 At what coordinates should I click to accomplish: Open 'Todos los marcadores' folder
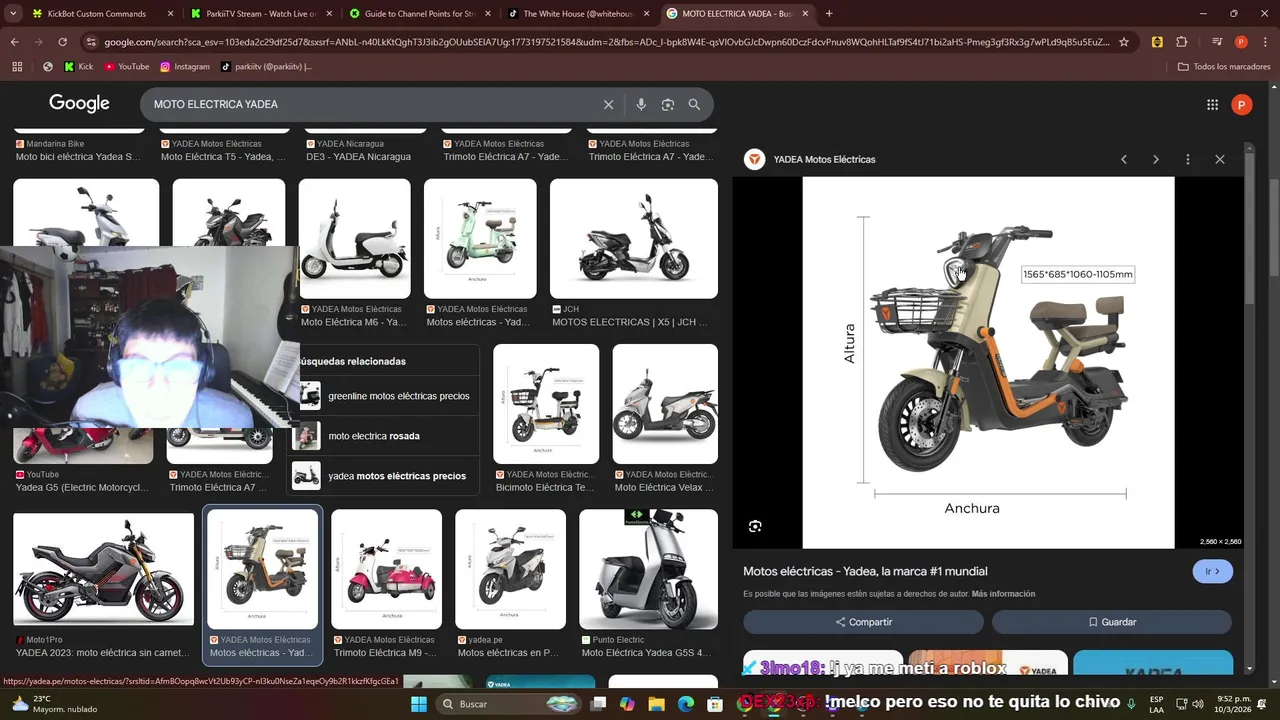pos(1224,67)
